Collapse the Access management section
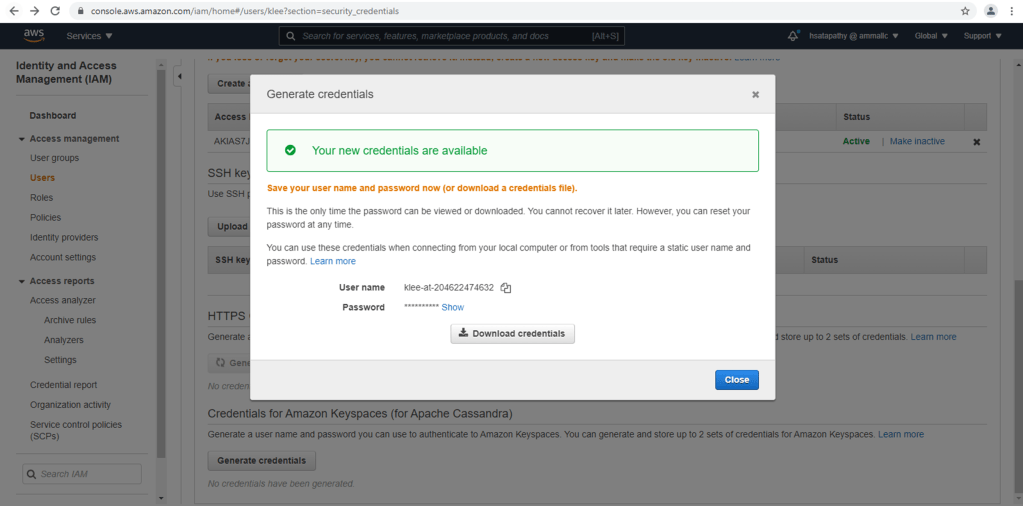The width and height of the screenshot is (1023, 506). pyautogui.click(x=22, y=139)
